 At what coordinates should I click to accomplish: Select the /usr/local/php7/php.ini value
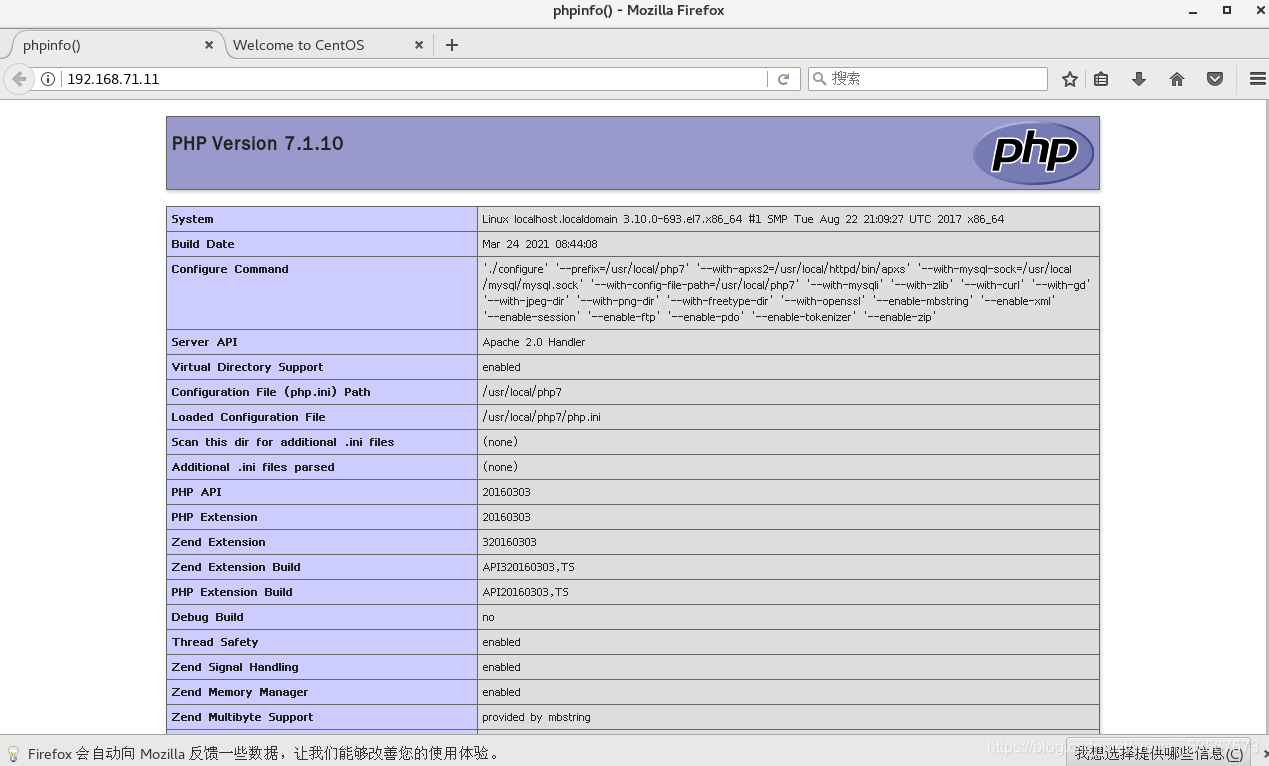(541, 417)
